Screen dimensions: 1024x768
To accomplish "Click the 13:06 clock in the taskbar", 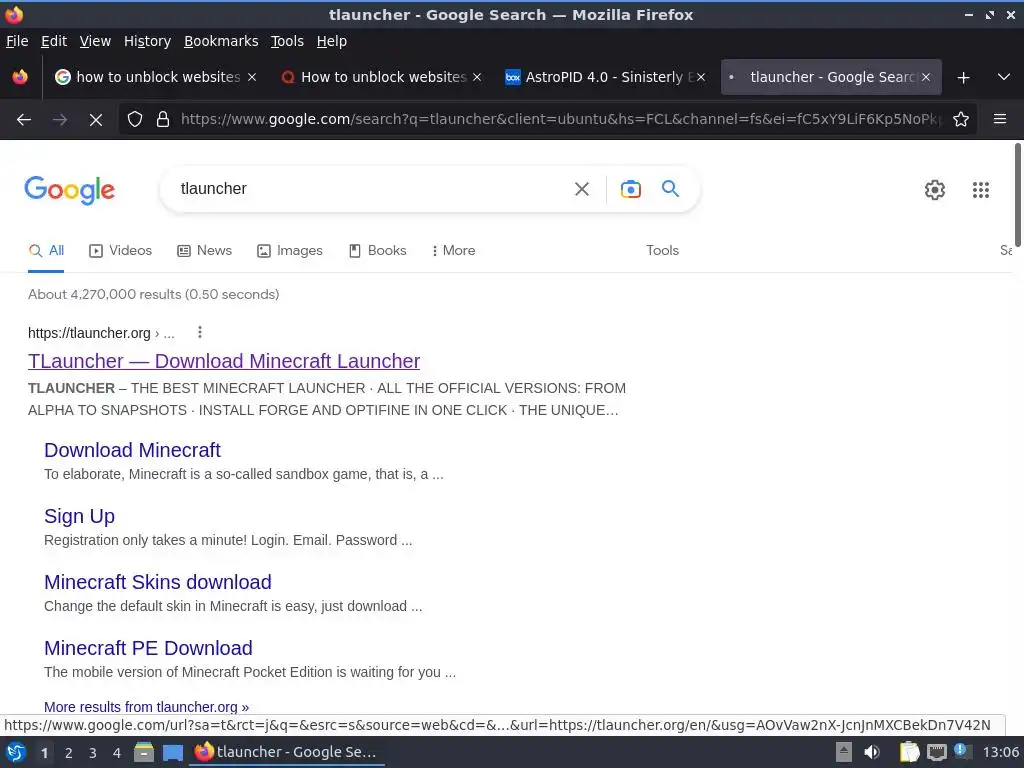I will [x=1000, y=752].
